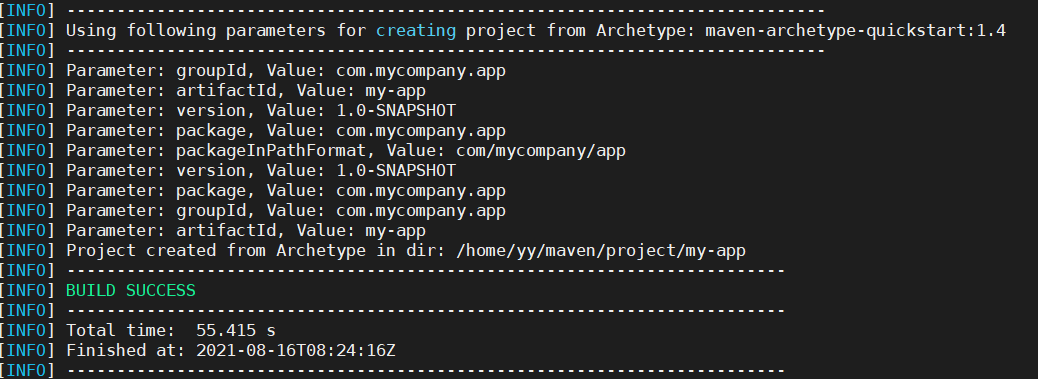The width and height of the screenshot is (1038, 379).
Task: Click the path "/home/yy/maven/project/my-app"
Action: (x=602, y=251)
